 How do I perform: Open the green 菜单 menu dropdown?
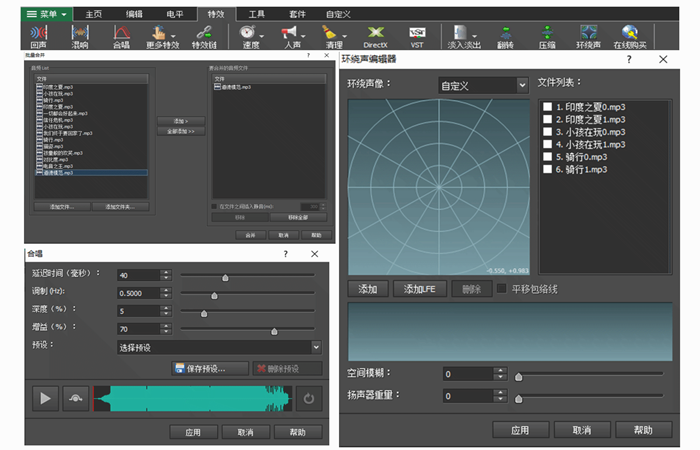(47, 15)
